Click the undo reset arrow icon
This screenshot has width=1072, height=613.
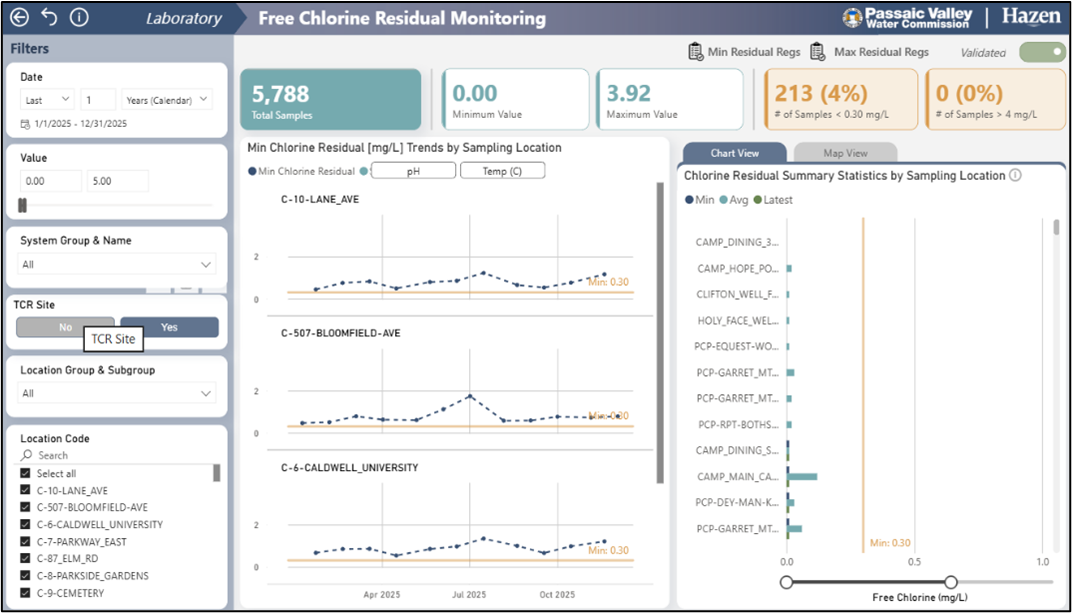[x=49, y=18]
